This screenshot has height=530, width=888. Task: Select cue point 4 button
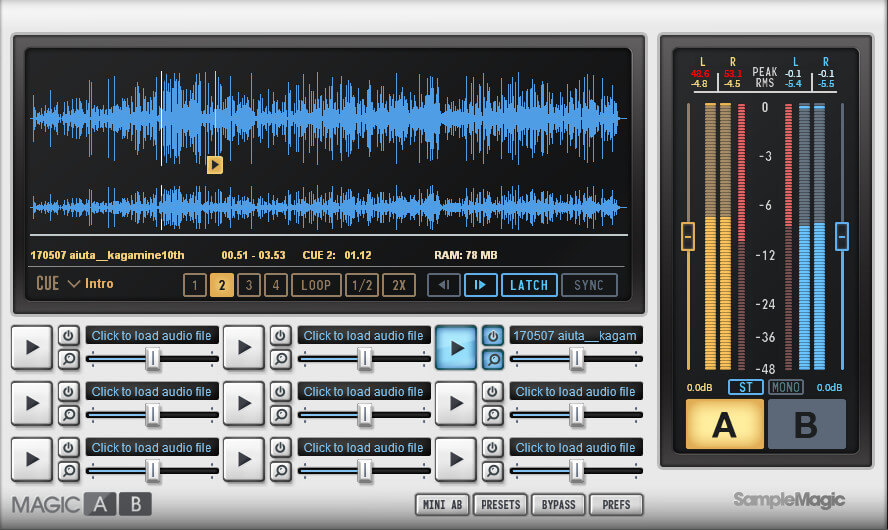(x=276, y=285)
